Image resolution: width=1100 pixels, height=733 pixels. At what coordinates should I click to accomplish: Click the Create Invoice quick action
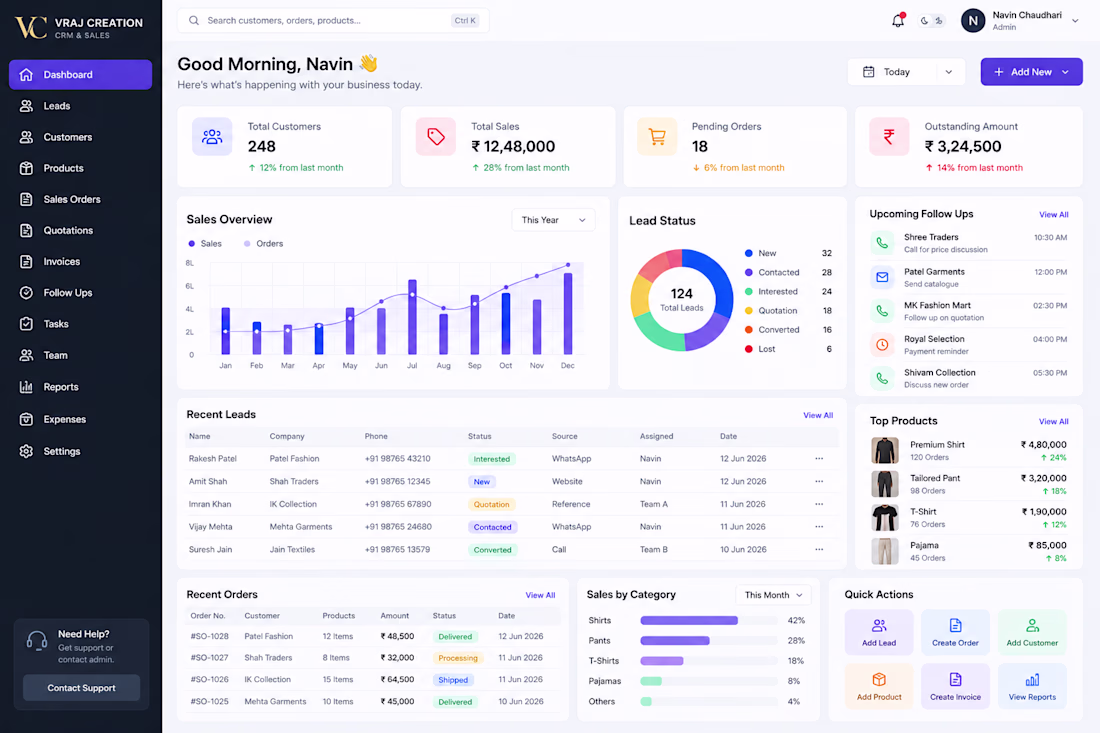pyautogui.click(x=955, y=686)
